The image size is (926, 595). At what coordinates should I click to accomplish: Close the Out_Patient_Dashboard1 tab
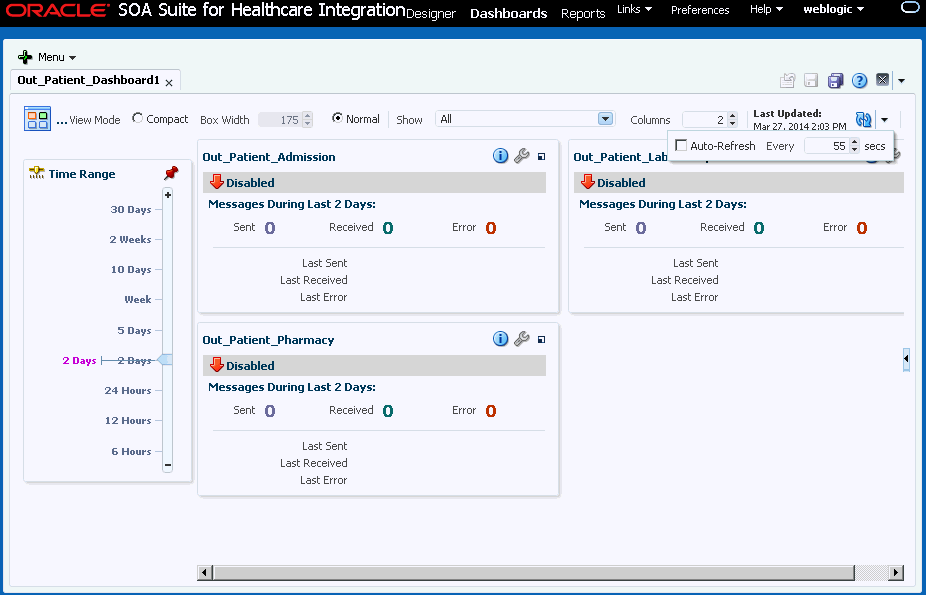tap(169, 83)
